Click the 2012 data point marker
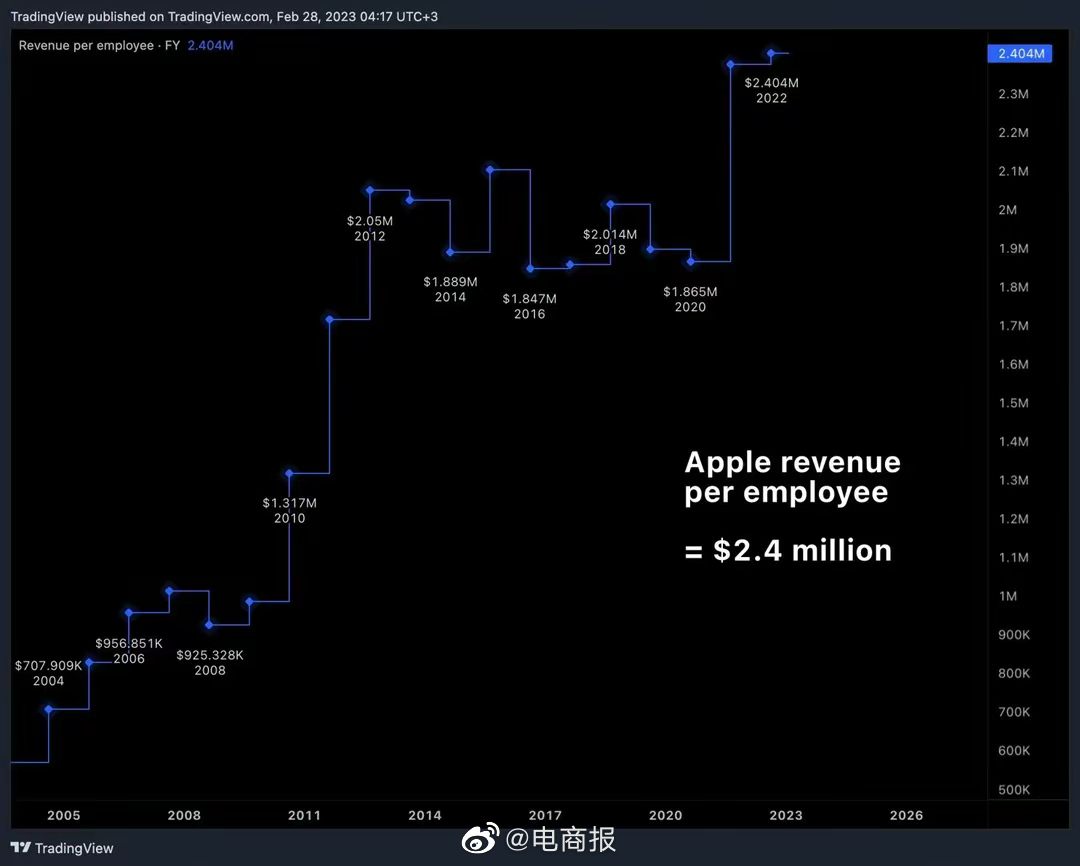 click(370, 190)
